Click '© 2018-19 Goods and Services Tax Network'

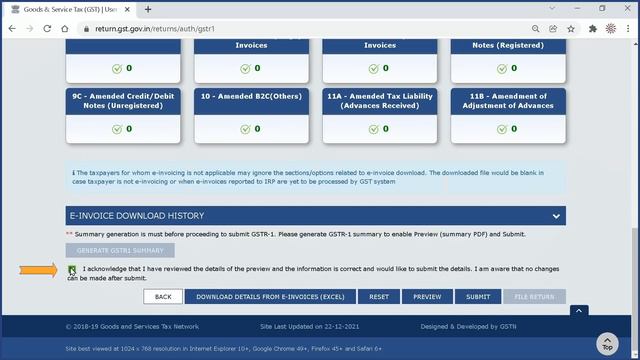132,327
